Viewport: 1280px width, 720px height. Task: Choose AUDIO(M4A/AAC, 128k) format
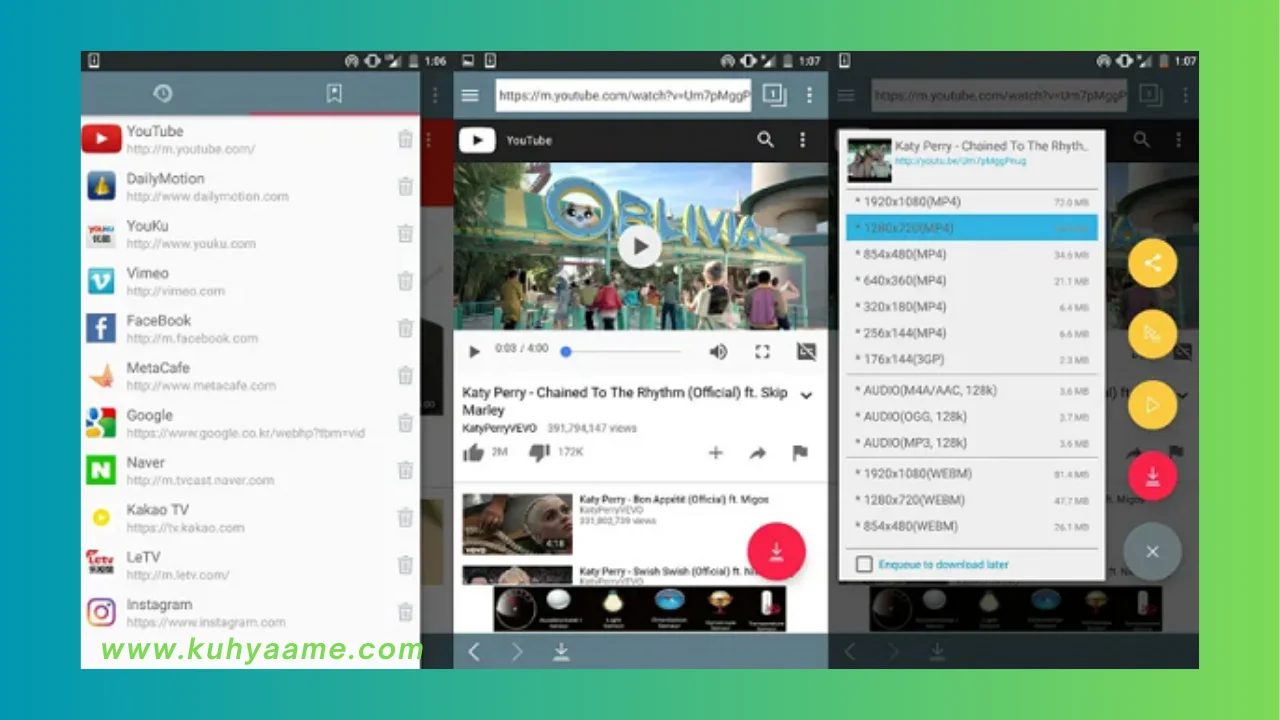(x=971, y=390)
